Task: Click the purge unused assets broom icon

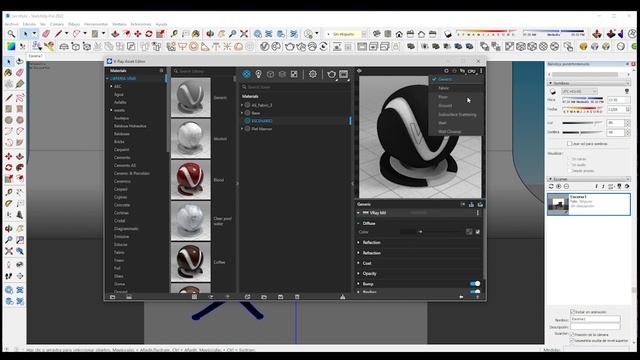Action: pos(342,297)
